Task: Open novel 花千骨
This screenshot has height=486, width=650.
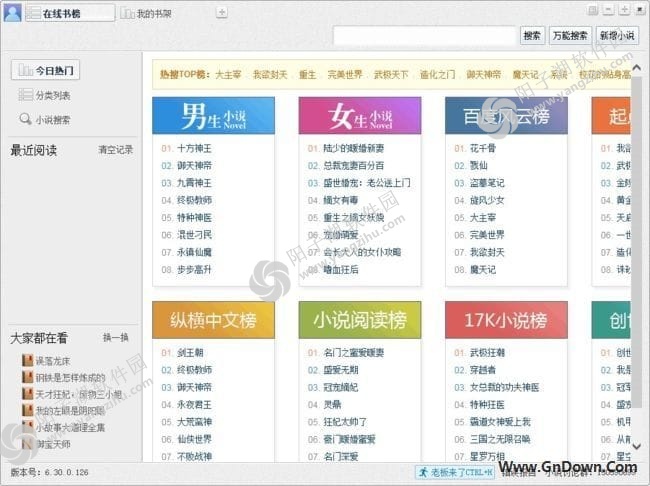Action: pos(483,148)
